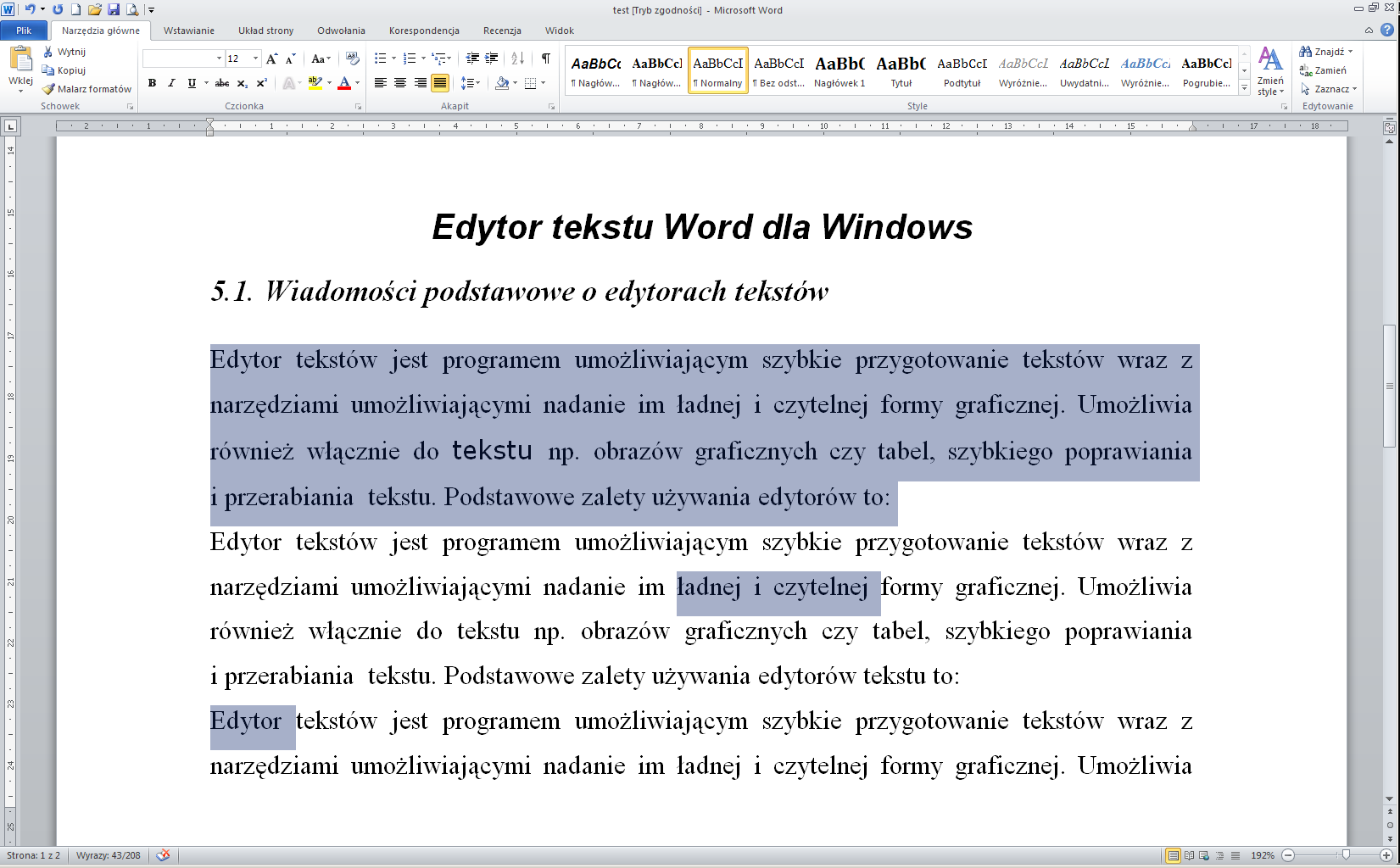Click Zamień to replace text

tap(1324, 70)
